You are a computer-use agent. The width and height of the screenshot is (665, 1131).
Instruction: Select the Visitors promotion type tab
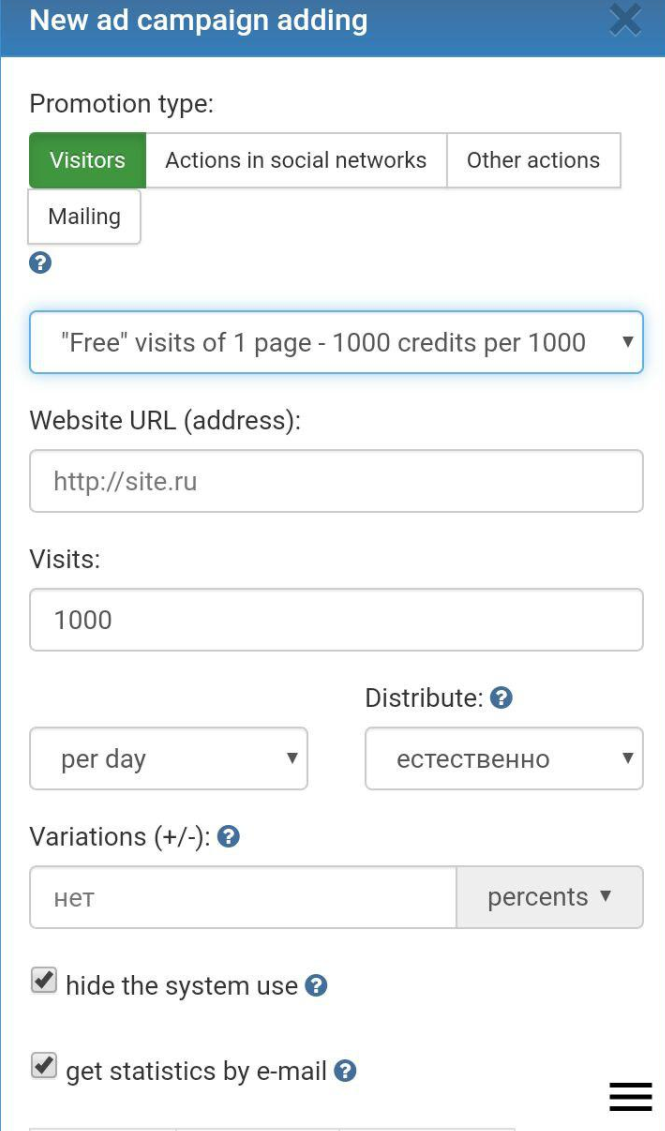coord(88,160)
